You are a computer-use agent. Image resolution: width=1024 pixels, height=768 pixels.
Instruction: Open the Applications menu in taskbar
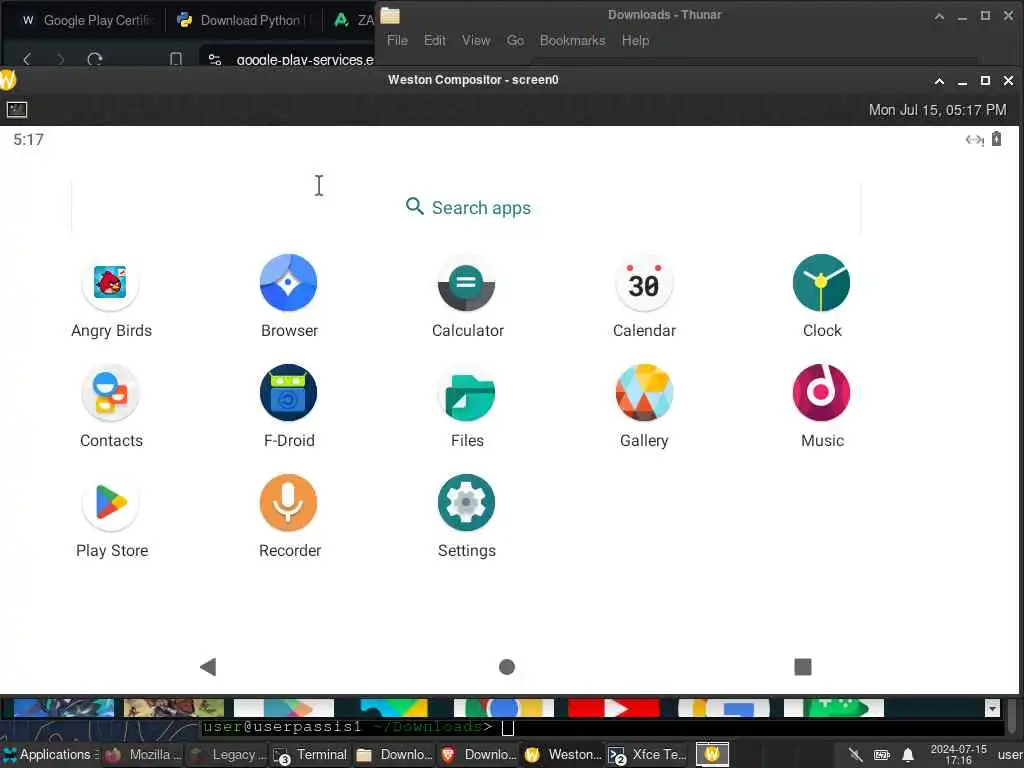pos(48,754)
